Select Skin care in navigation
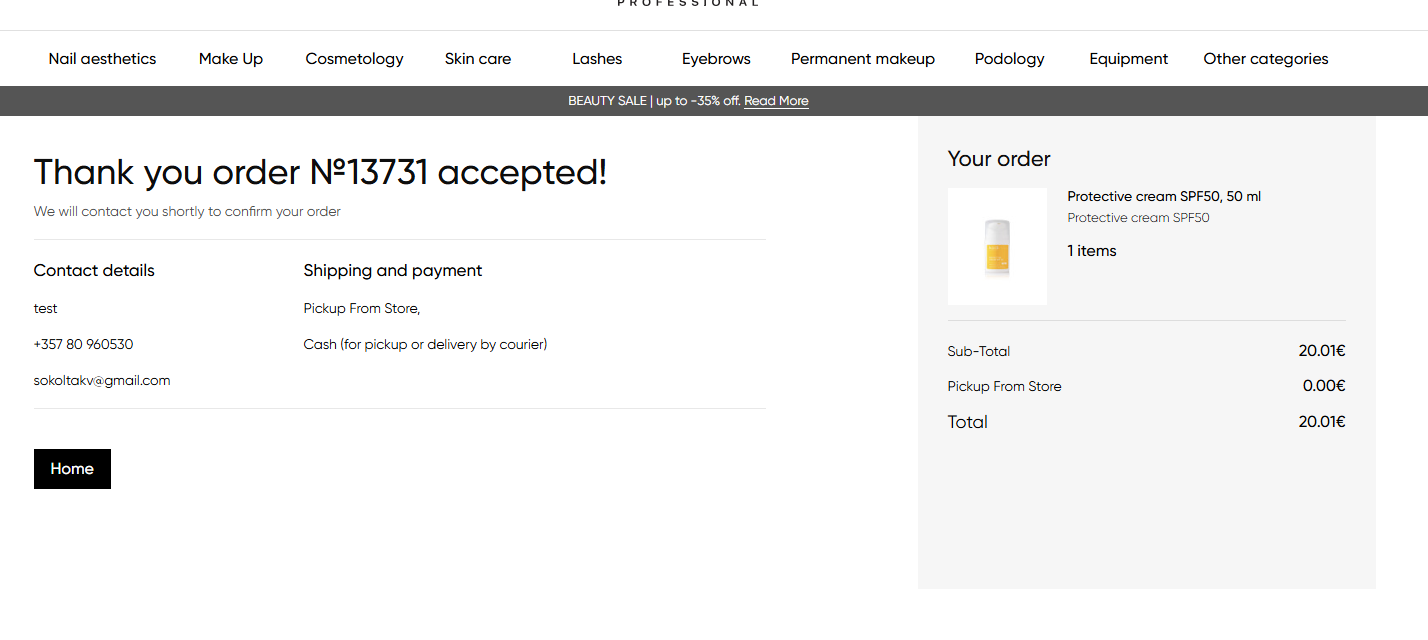 click(x=478, y=59)
